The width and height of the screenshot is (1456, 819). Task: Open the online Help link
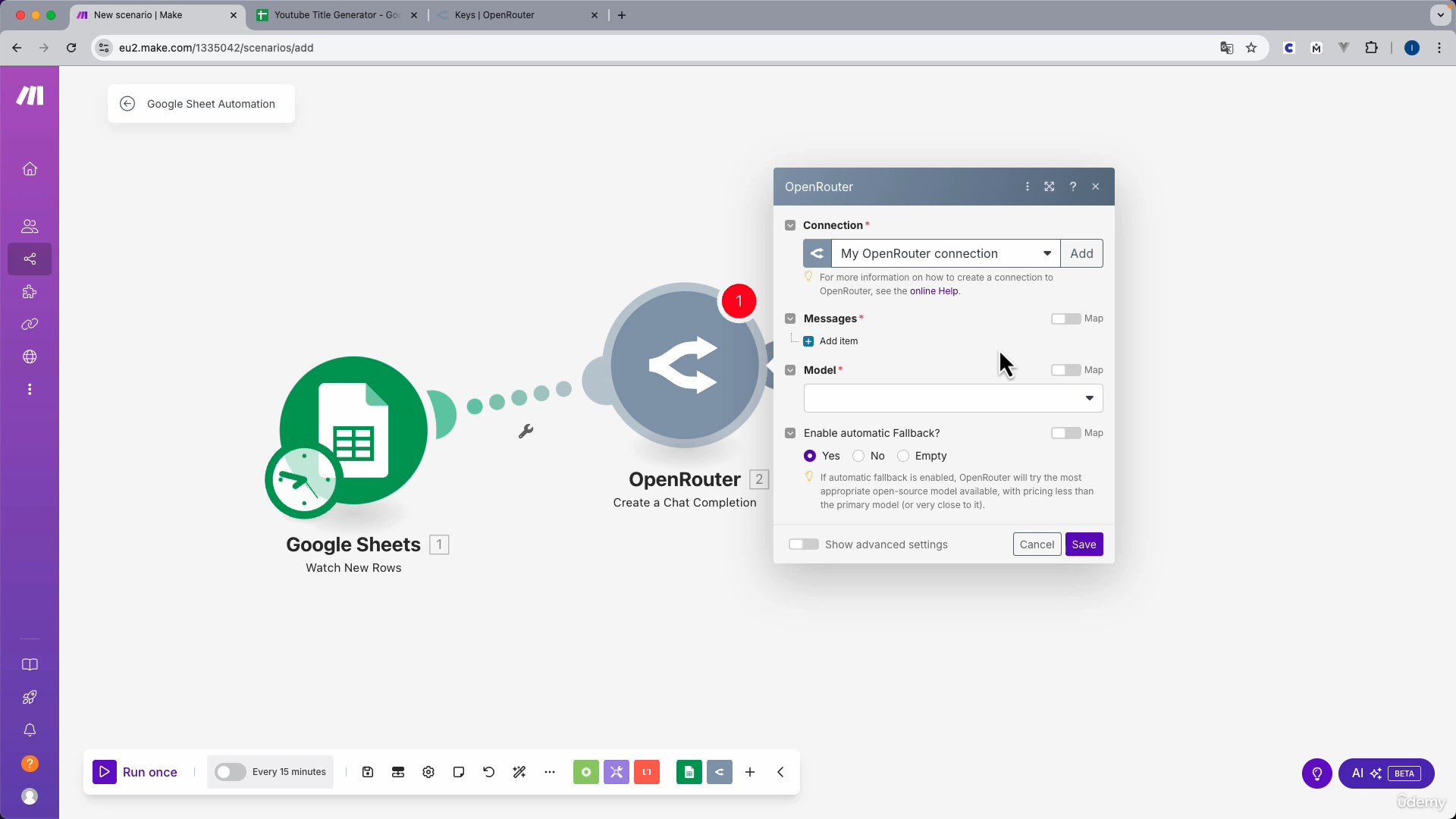tap(934, 291)
